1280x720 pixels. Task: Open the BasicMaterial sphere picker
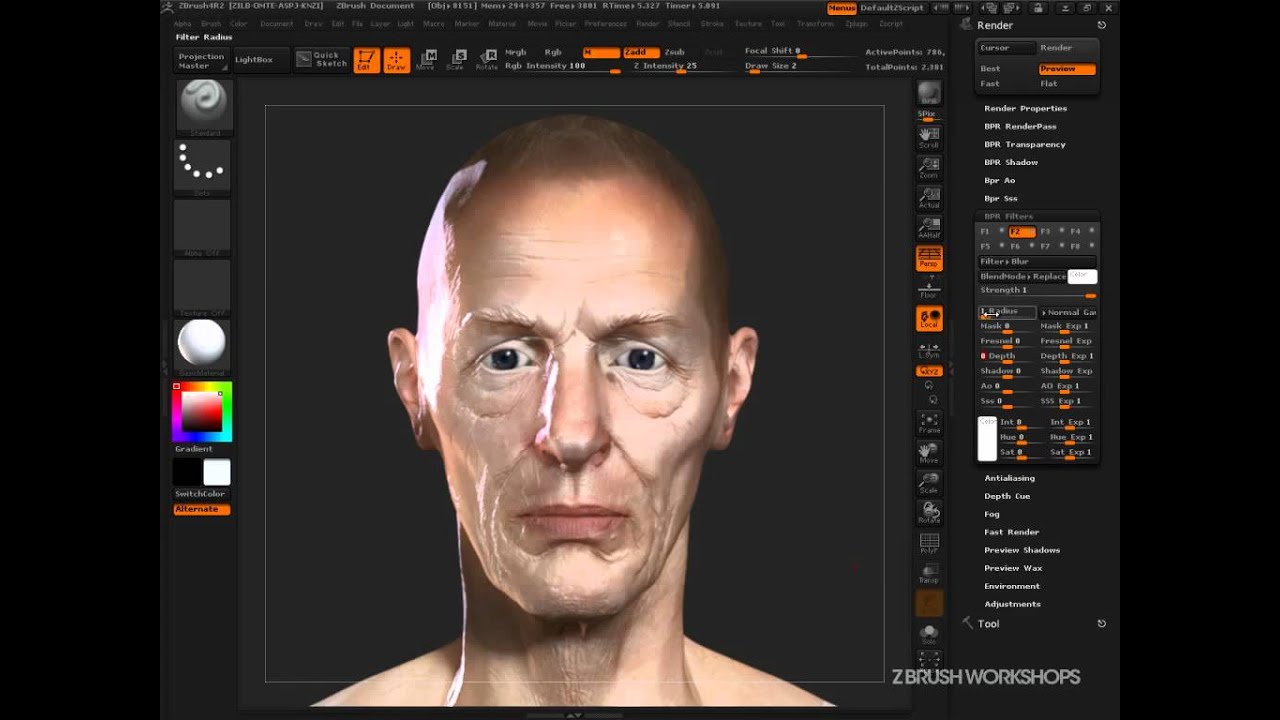[204, 347]
